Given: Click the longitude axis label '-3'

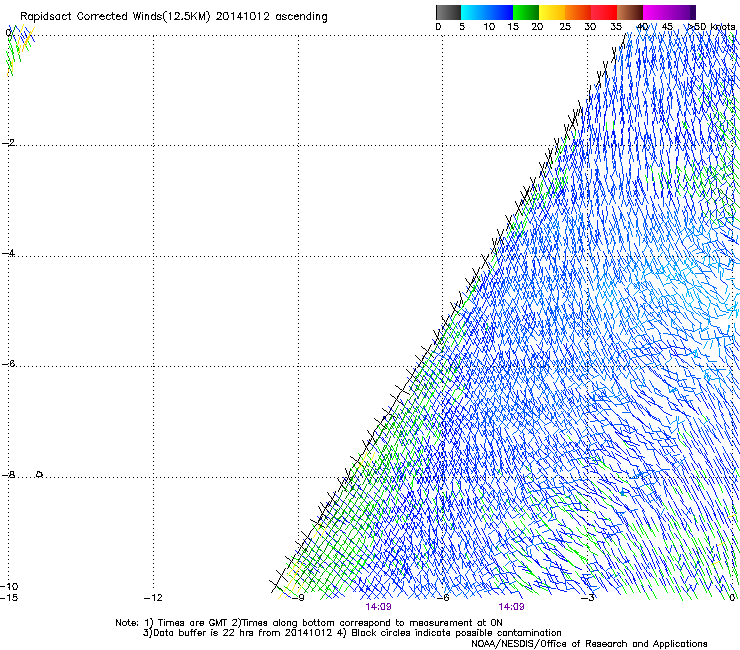Looking at the screenshot, I should click(588, 598).
